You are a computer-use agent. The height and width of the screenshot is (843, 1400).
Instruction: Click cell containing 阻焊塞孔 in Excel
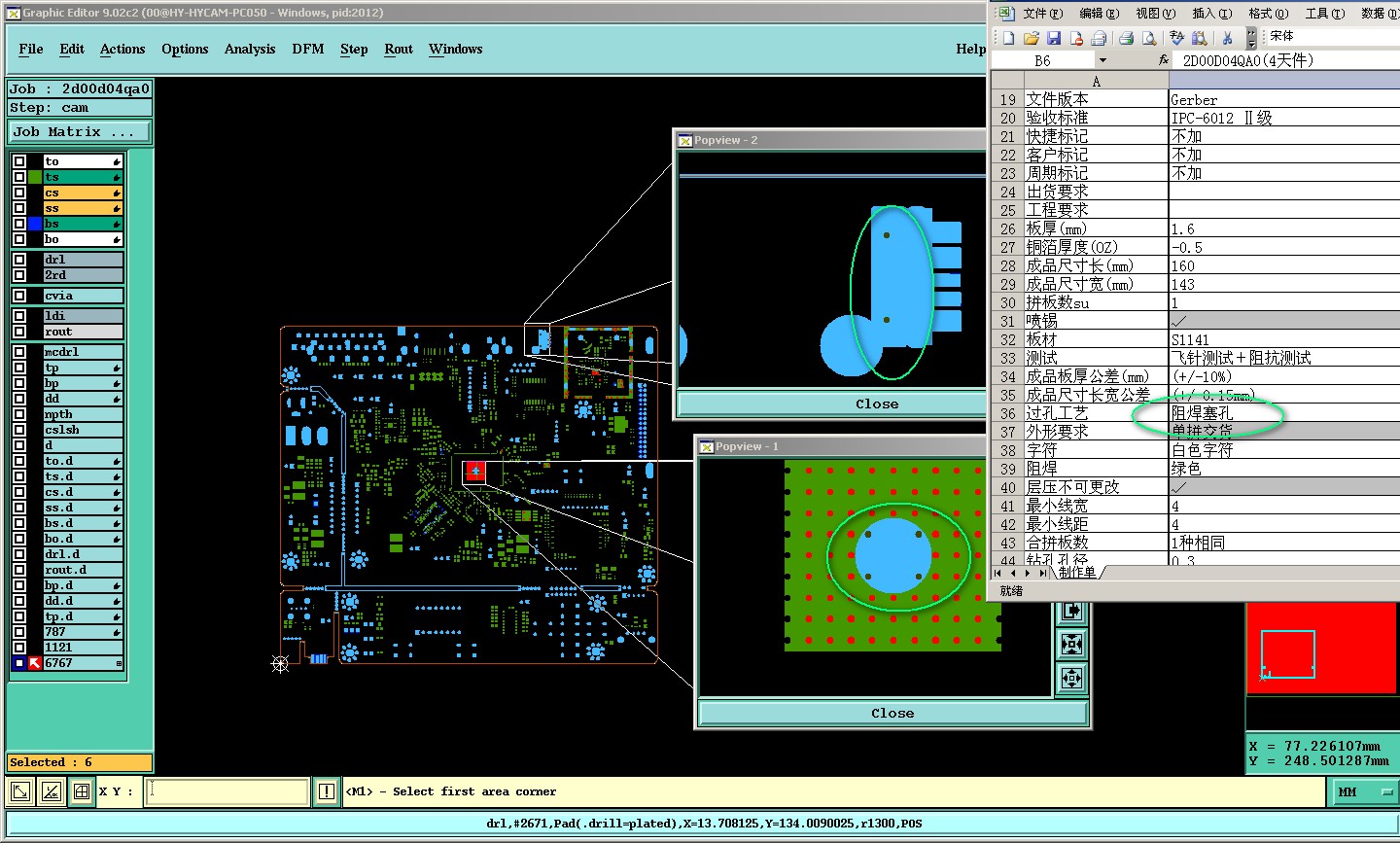1283,413
